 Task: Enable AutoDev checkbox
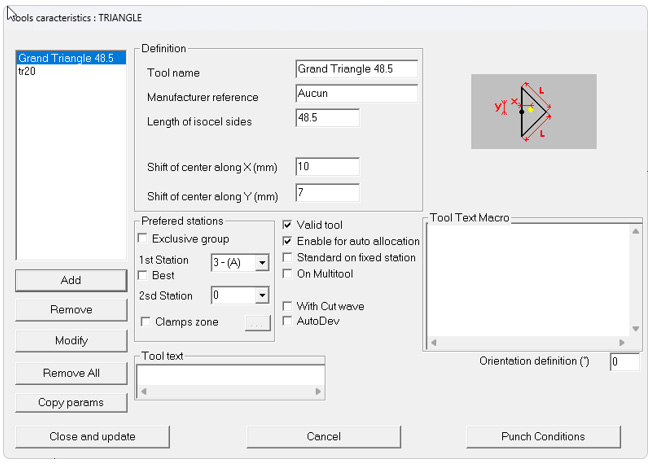(x=287, y=321)
